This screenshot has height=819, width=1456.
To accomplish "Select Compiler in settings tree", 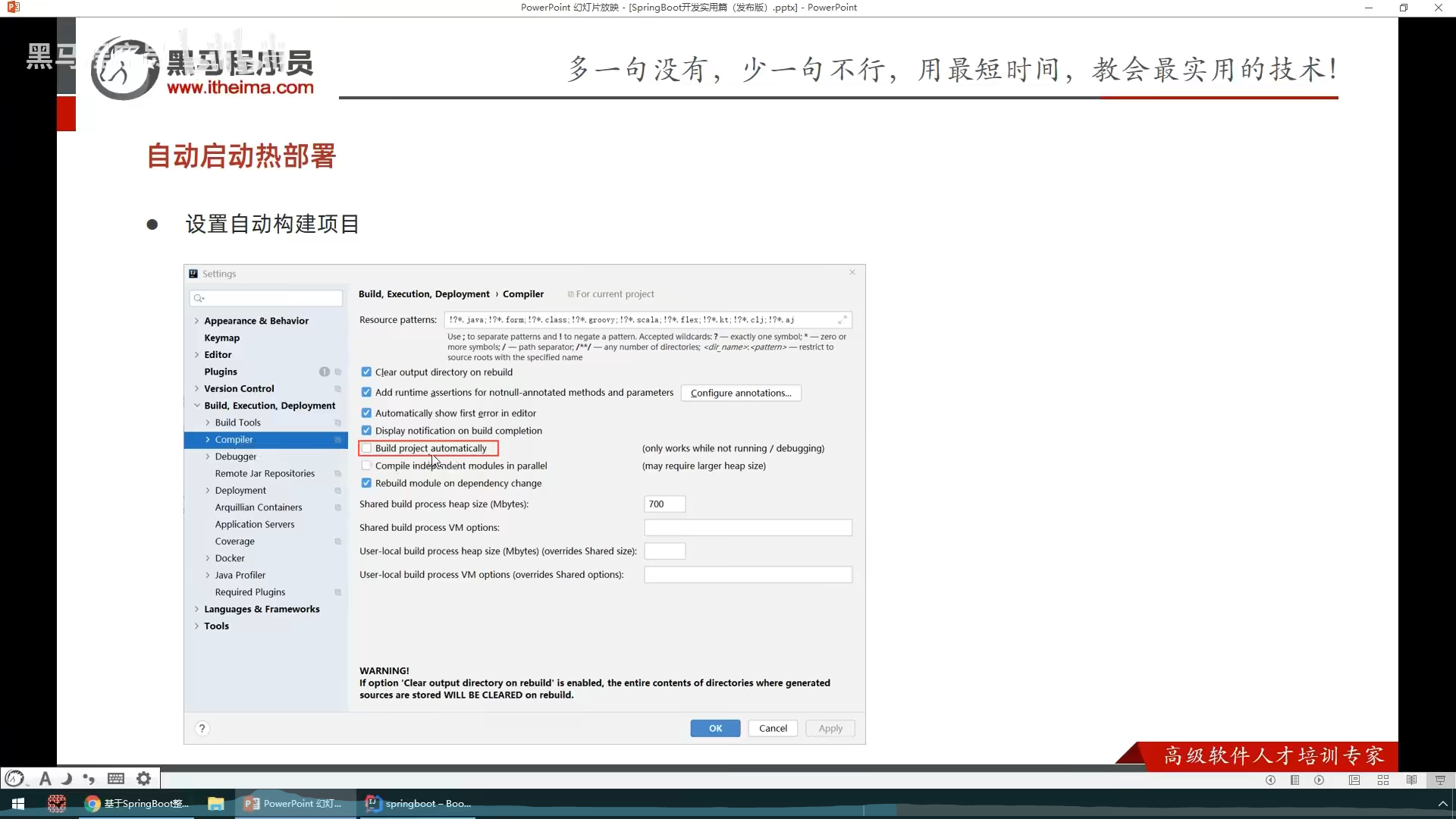I will pyautogui.click(x=234, y=440).
